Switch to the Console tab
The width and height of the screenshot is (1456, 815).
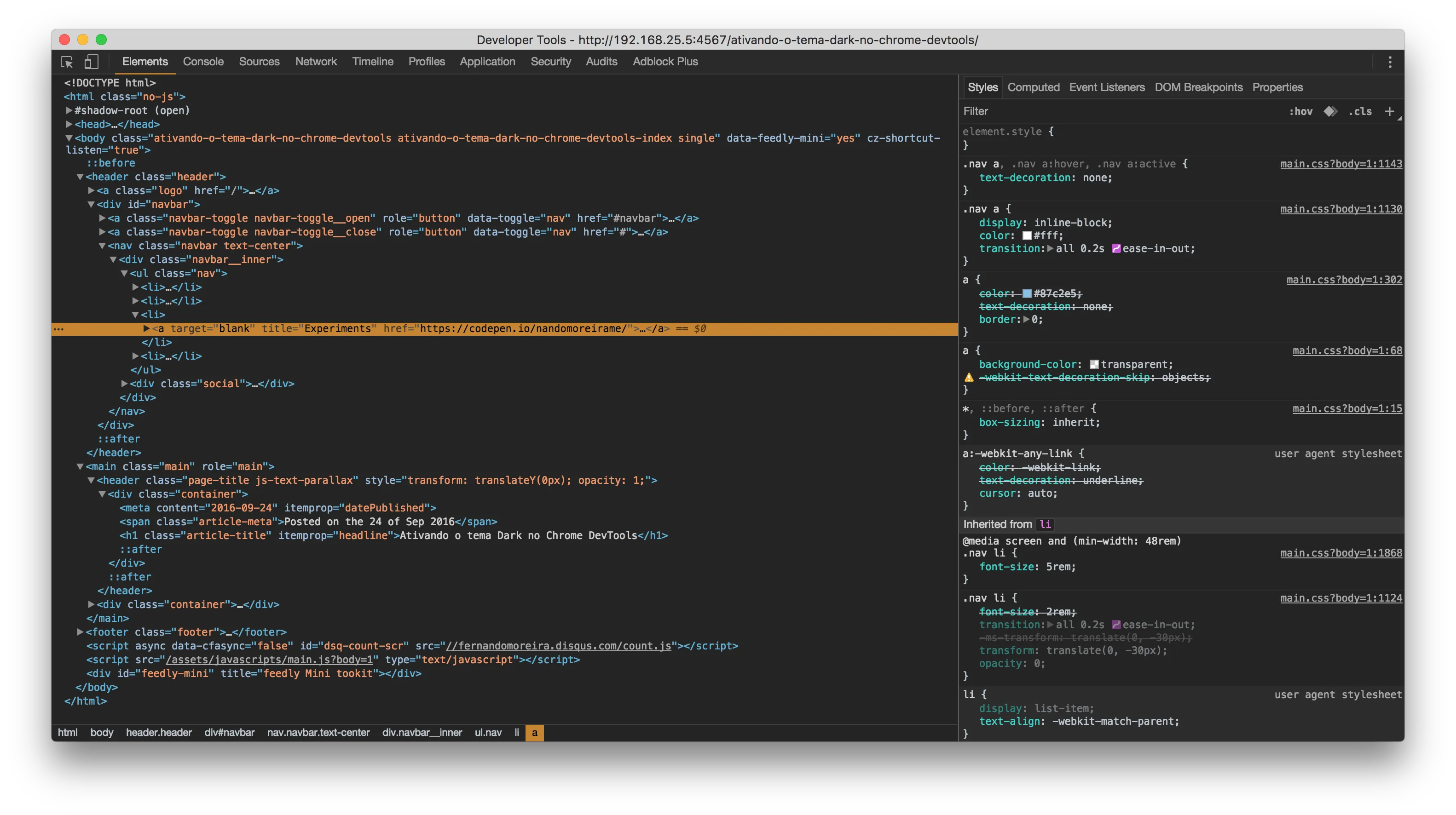coord(203,62)
